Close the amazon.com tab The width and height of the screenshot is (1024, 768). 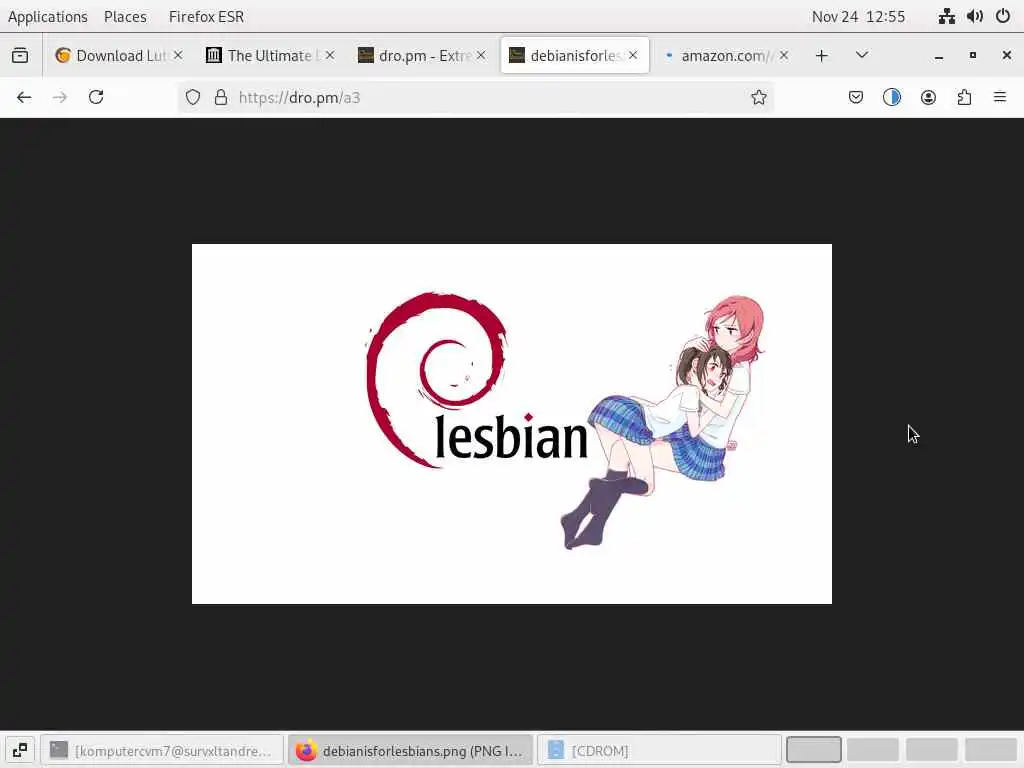(784, 56)
